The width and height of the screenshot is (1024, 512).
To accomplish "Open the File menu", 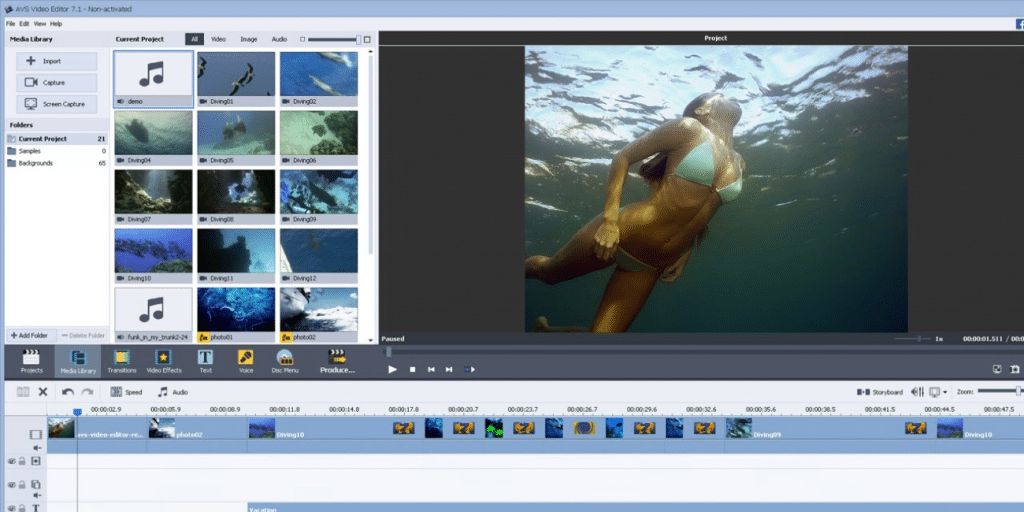I will tap(10, 24).
